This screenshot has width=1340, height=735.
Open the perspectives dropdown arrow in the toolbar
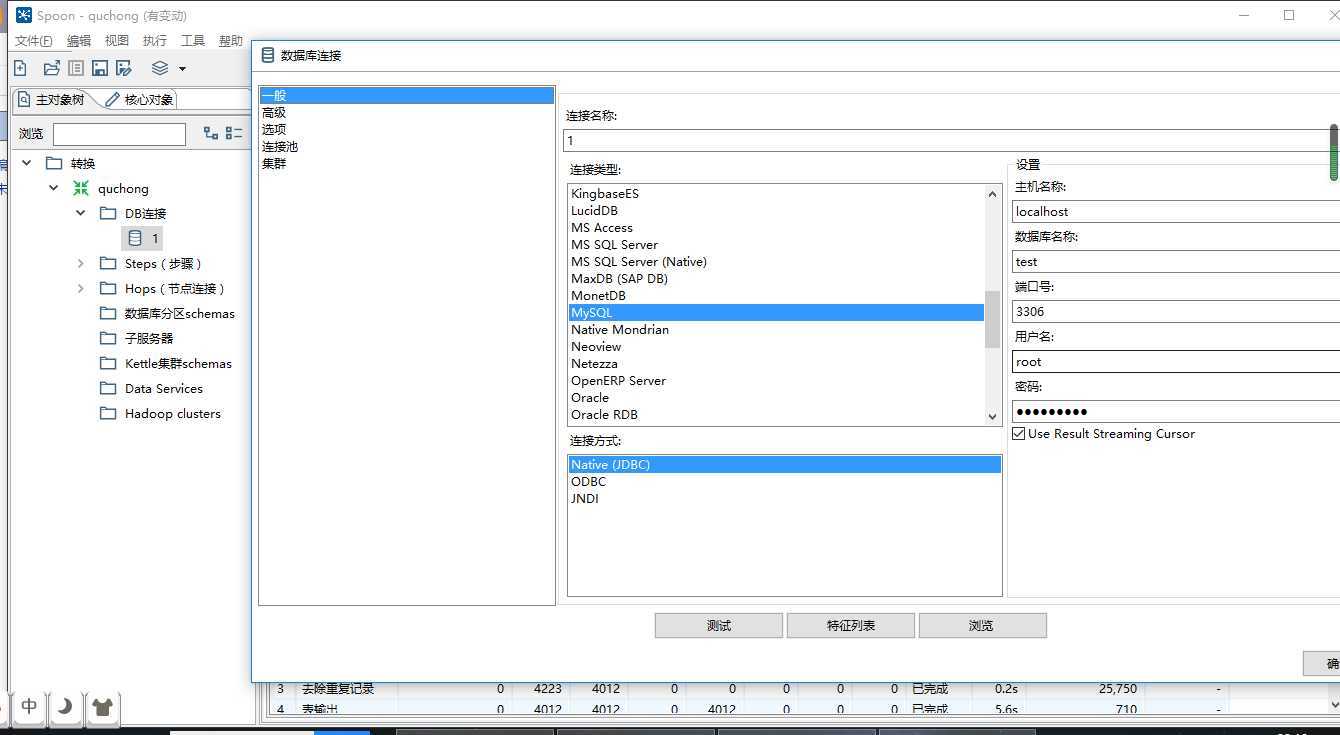pyautogui.click(x=182, y=69)
